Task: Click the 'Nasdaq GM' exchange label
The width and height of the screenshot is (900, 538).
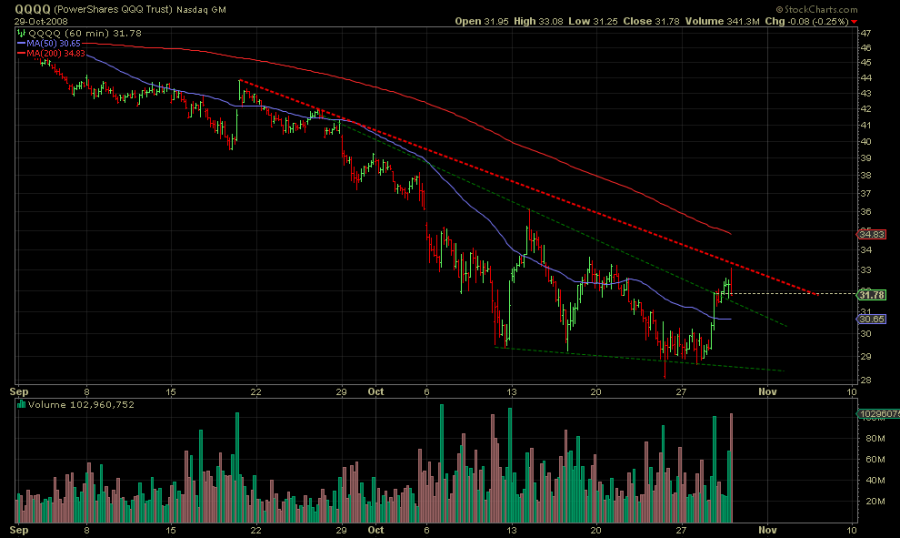Action: click(201, 10)
